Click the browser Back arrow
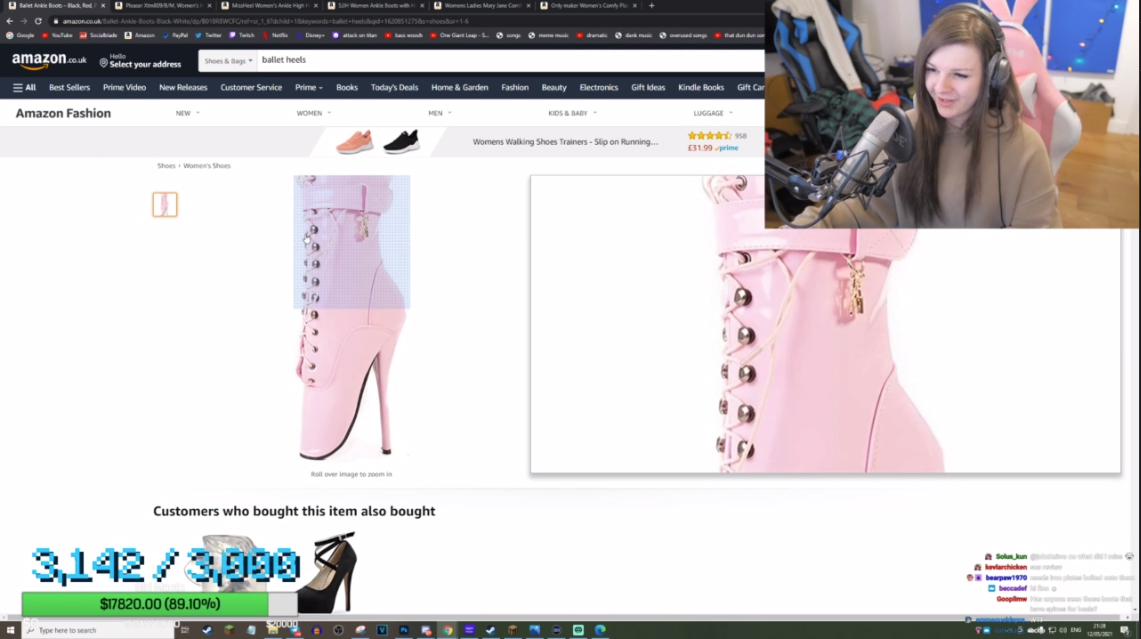This screenshot has height=639, width=1141. point(9,21)
